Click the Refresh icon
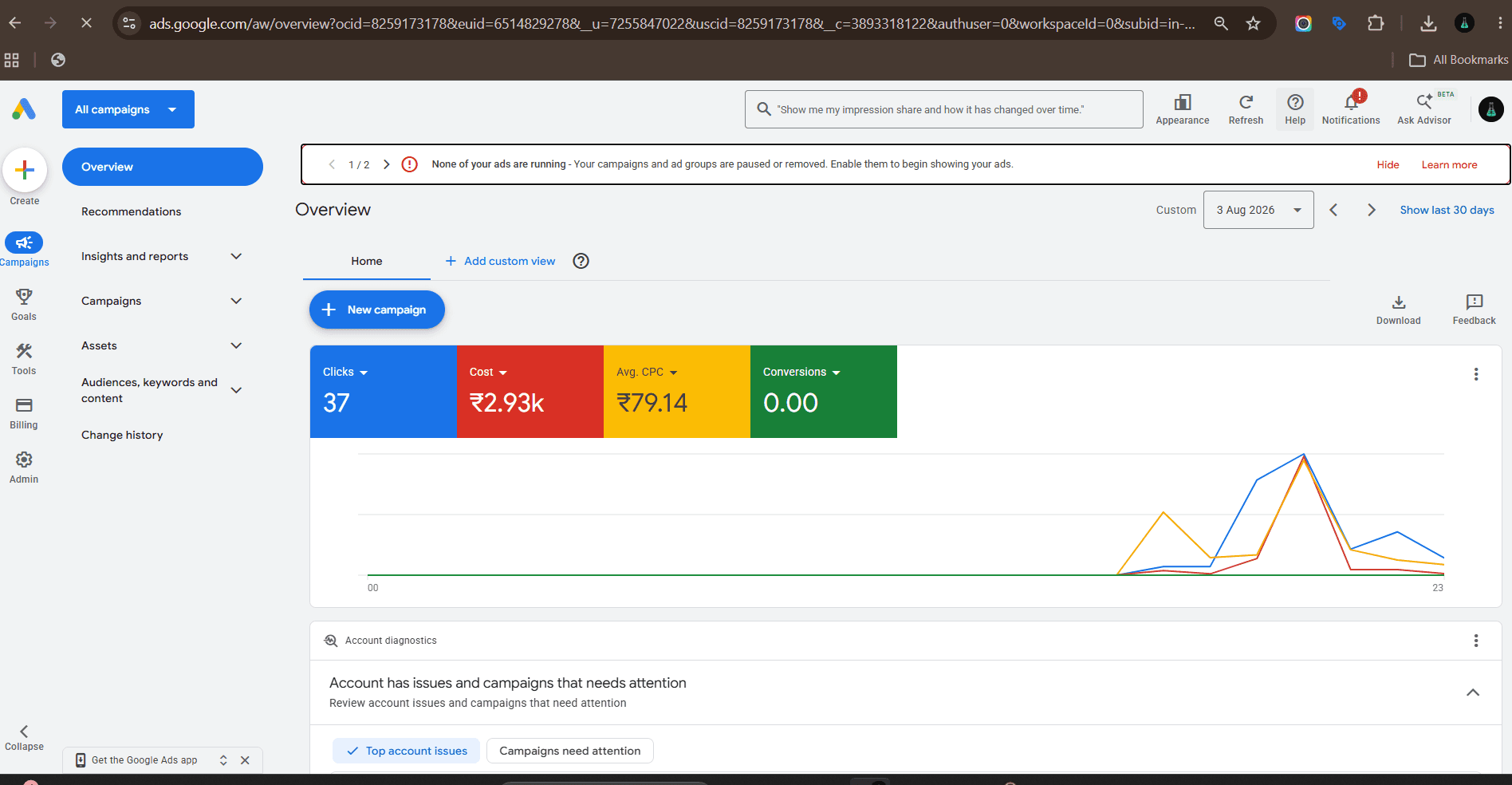Screen dimensions: 1512x785 1246,109
